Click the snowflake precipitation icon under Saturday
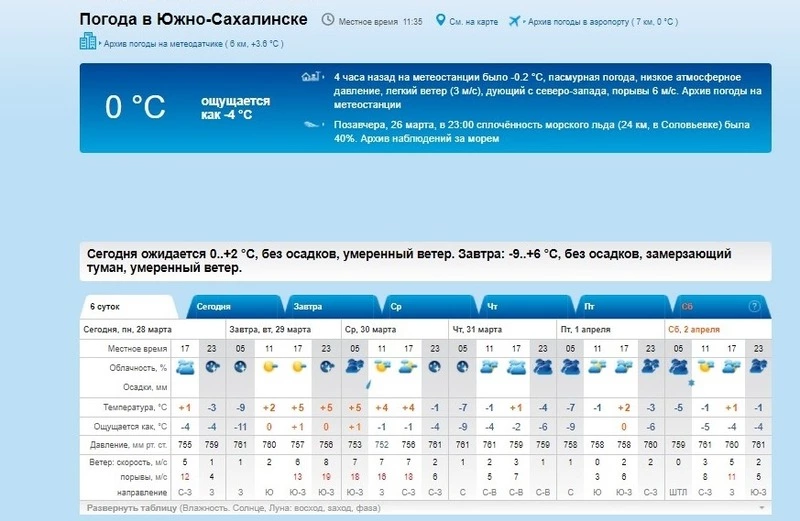Image resolution: width=800 pixels, height=521 pixels. (691, 384)
